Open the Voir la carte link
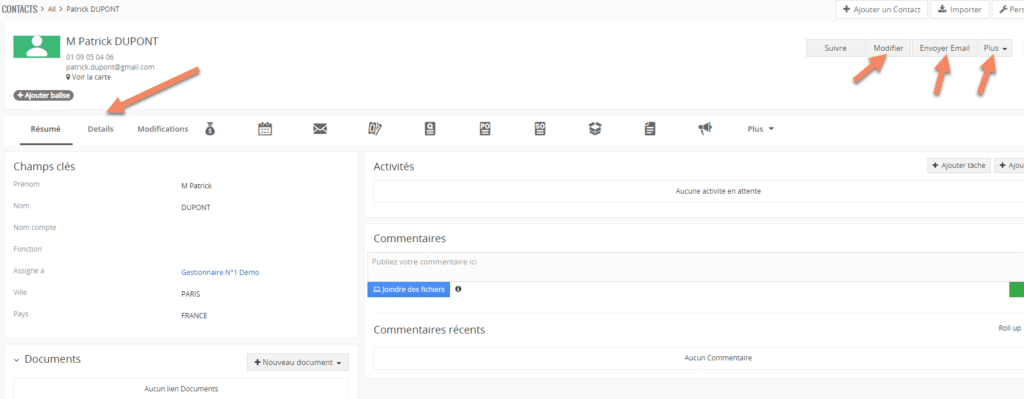Screen dimensions: 1024x399 coord(88,77)
